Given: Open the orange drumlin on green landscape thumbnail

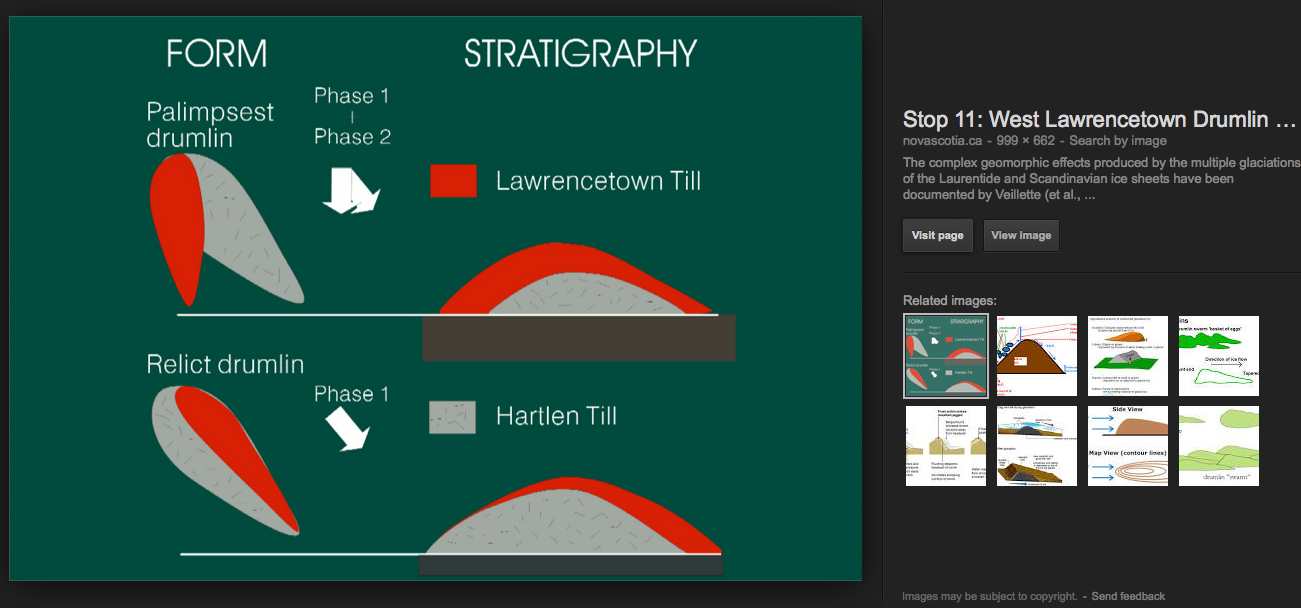Looking at the screenshot, I should point(1127,356).
